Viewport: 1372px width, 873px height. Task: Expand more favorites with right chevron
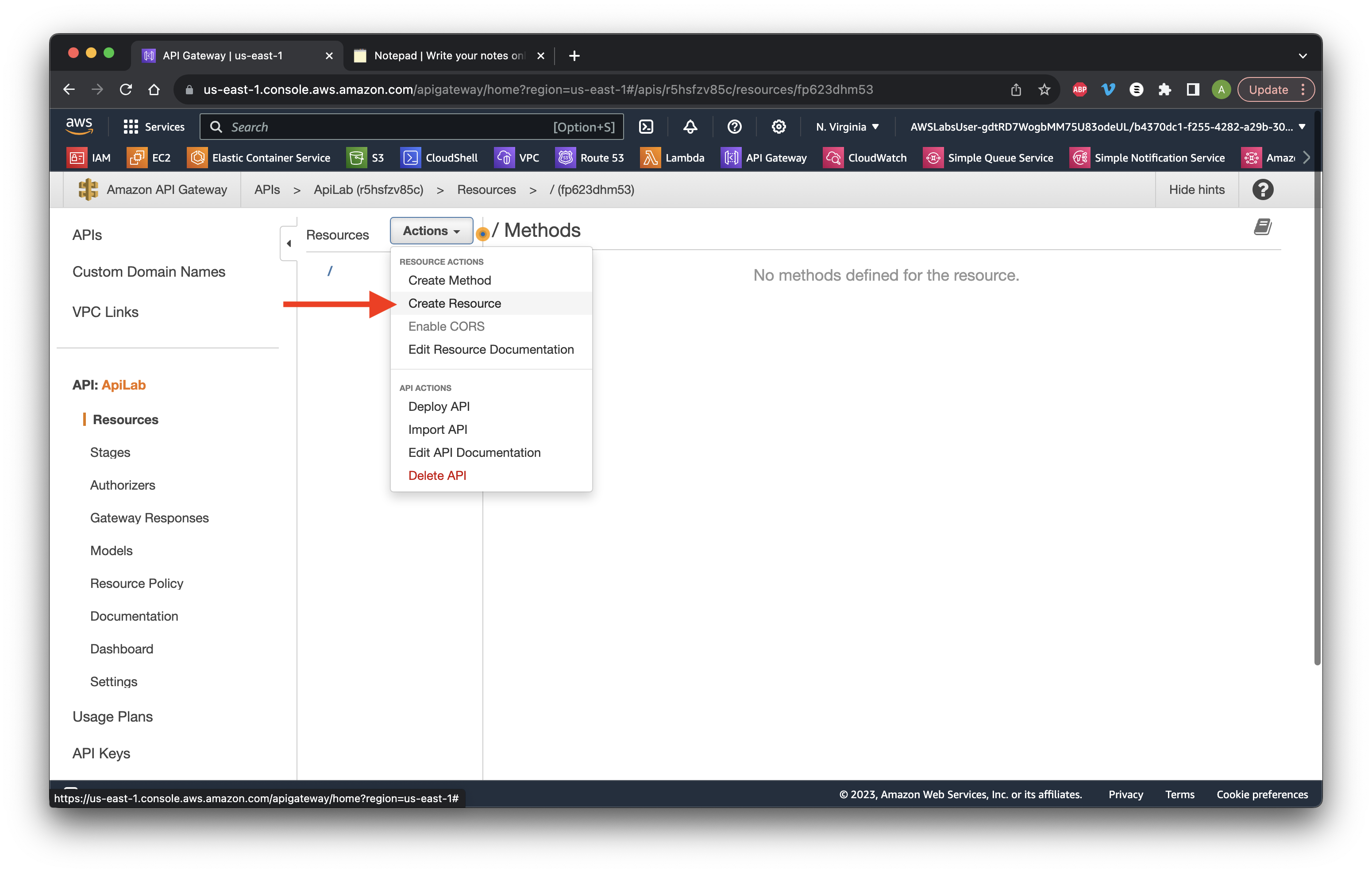1306,158
